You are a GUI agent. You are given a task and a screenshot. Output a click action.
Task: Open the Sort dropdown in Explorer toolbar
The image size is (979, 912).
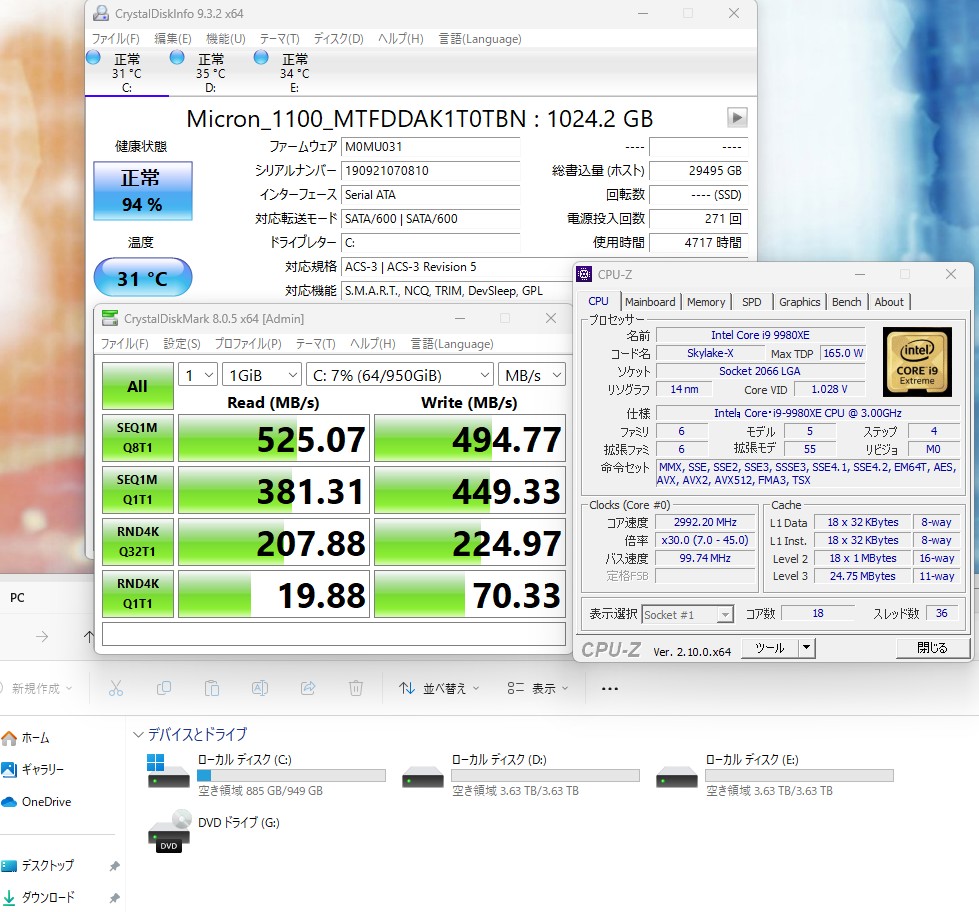439,689
